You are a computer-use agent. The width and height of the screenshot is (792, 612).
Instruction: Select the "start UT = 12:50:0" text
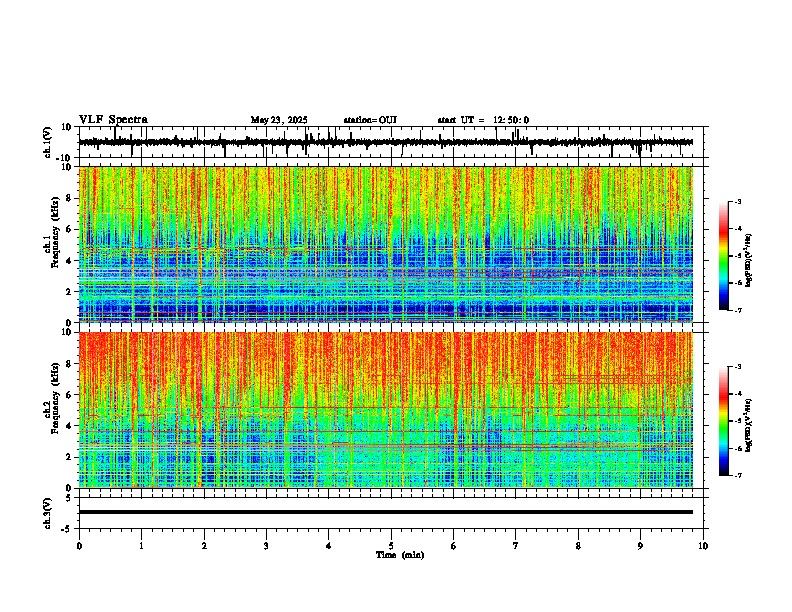(483, 120)
